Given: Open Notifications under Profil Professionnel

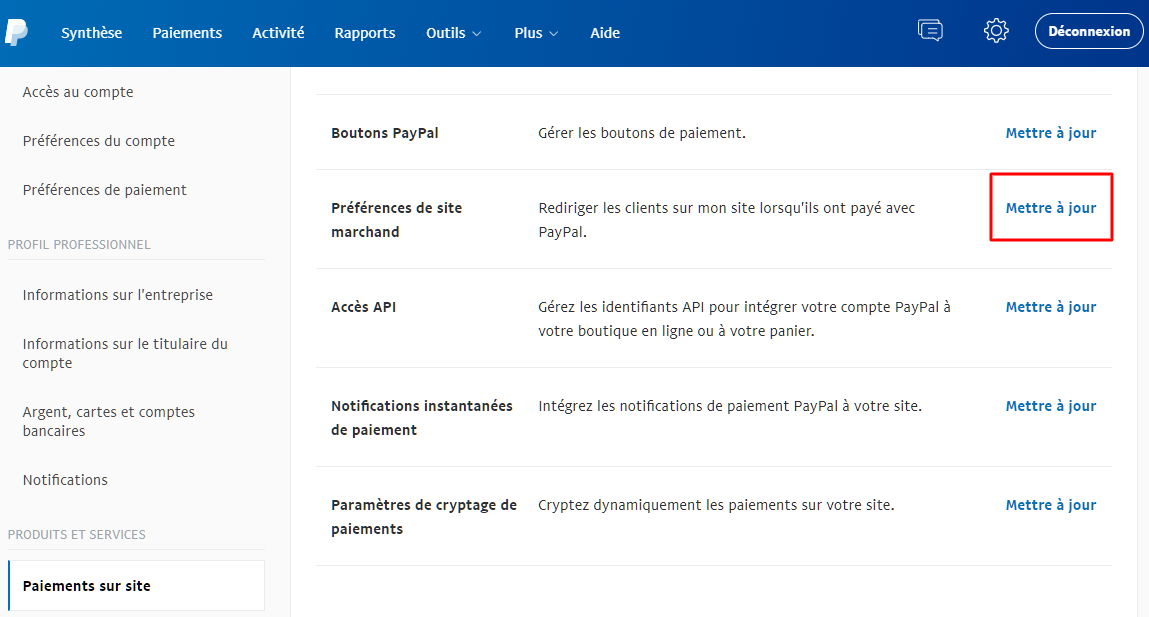Looking at the screenshot, I should click(65, 479).
